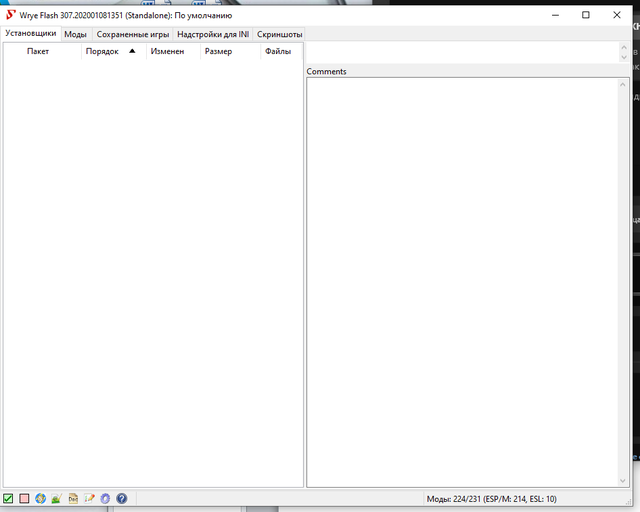
Task: Open settings via the gear icon
Action: click(x=105, y=498)
